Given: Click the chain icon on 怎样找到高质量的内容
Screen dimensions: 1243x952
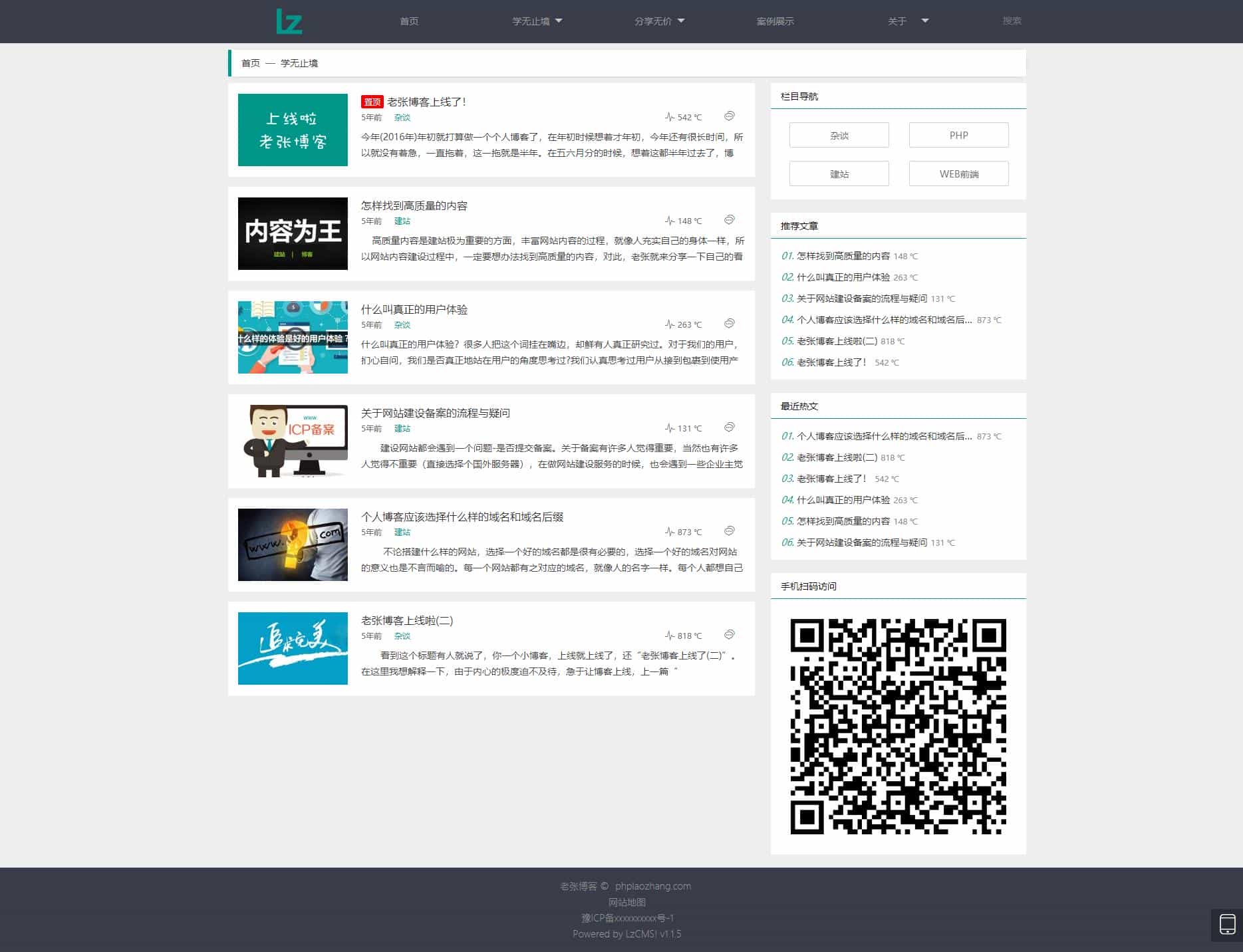Looking at the screenshot, I should click(x=730, y=220).
